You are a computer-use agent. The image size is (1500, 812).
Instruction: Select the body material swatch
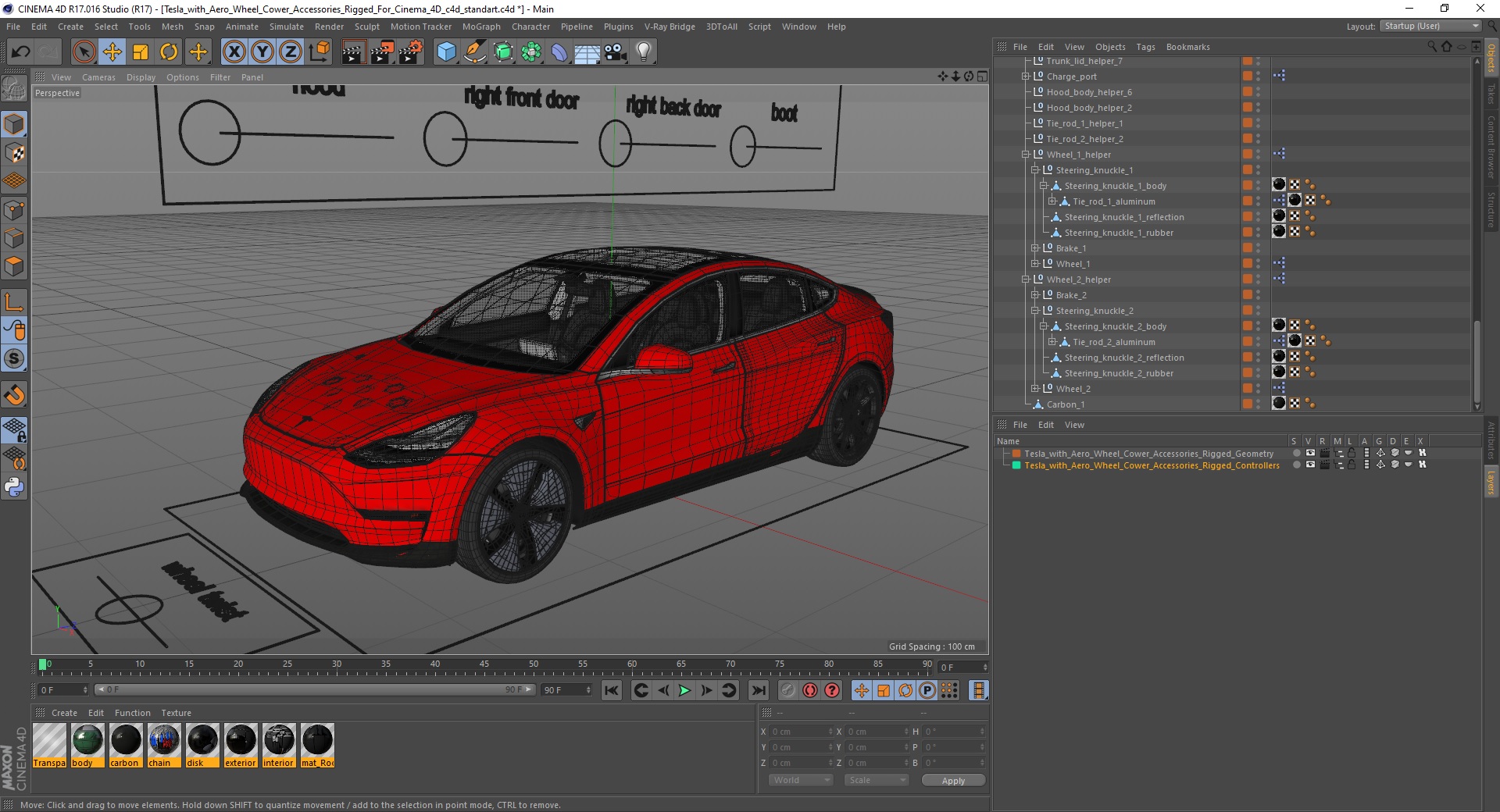(x=87, y=746)
